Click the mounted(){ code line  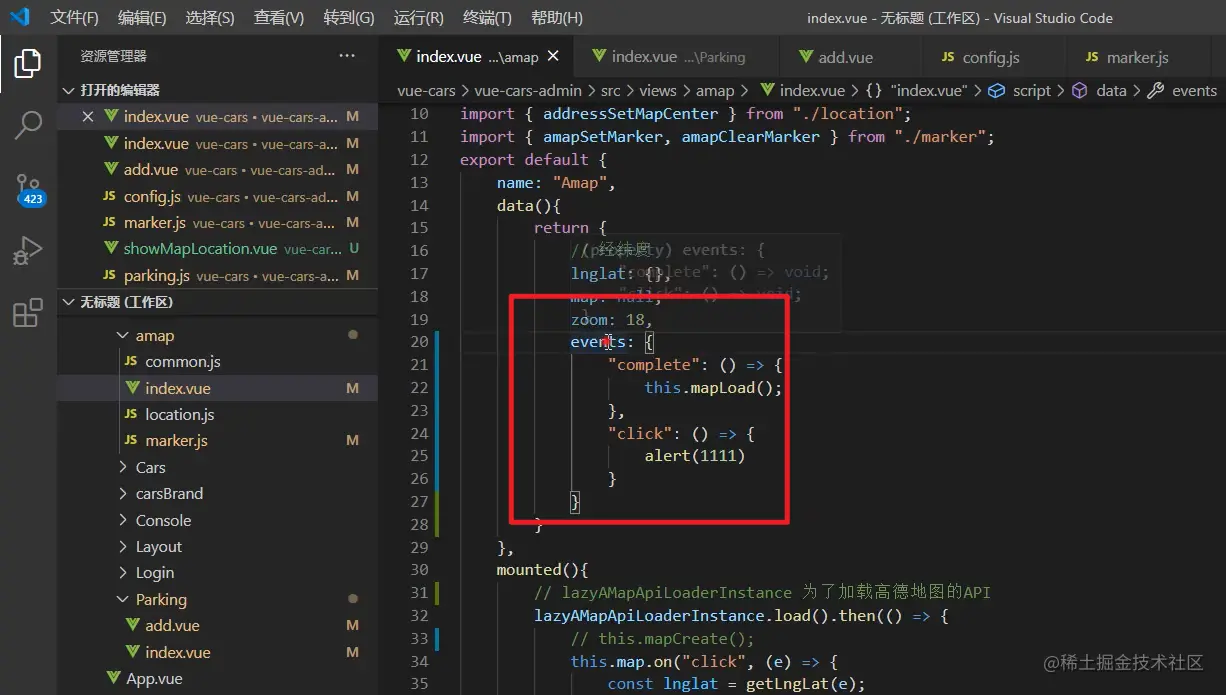[542, 570]
